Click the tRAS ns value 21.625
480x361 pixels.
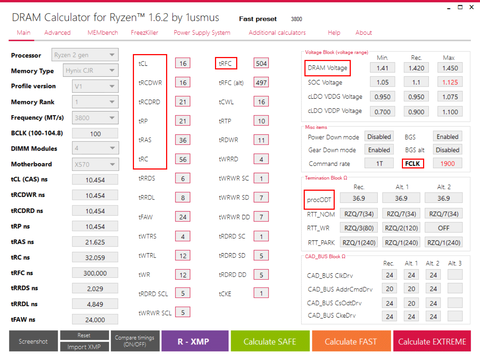(95, 242)
